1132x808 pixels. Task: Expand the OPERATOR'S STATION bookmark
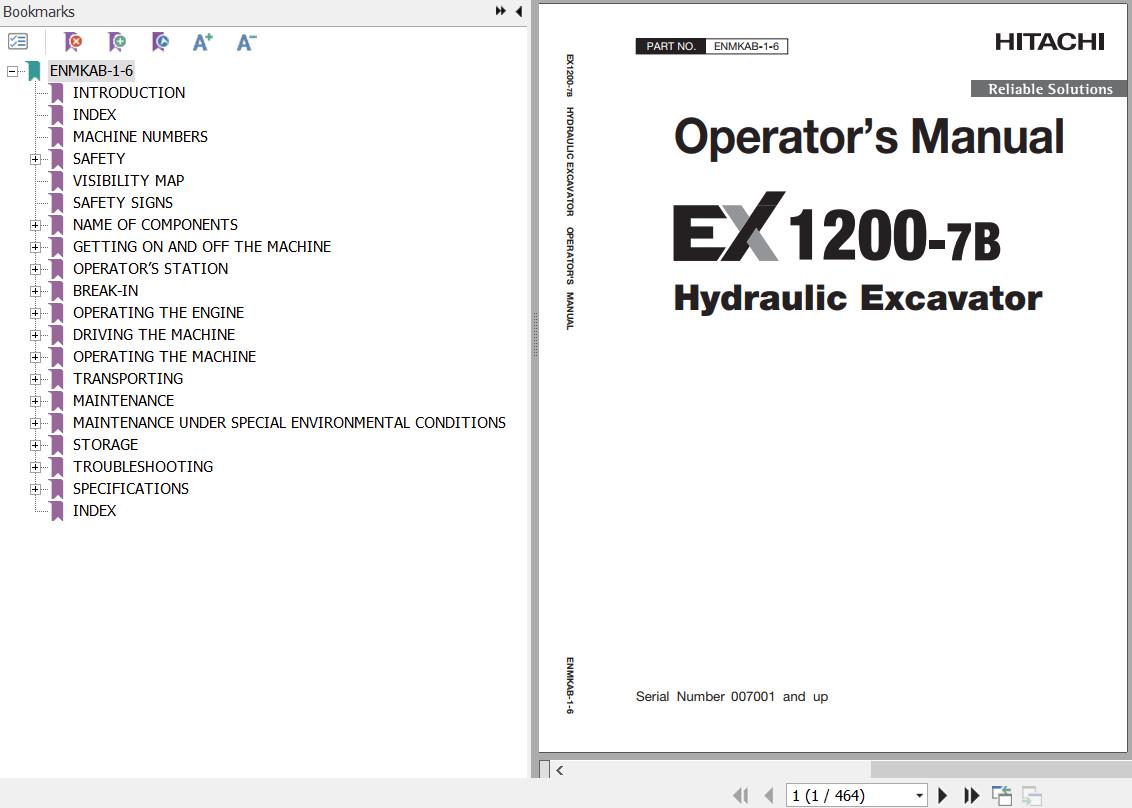tap(35, 269)
